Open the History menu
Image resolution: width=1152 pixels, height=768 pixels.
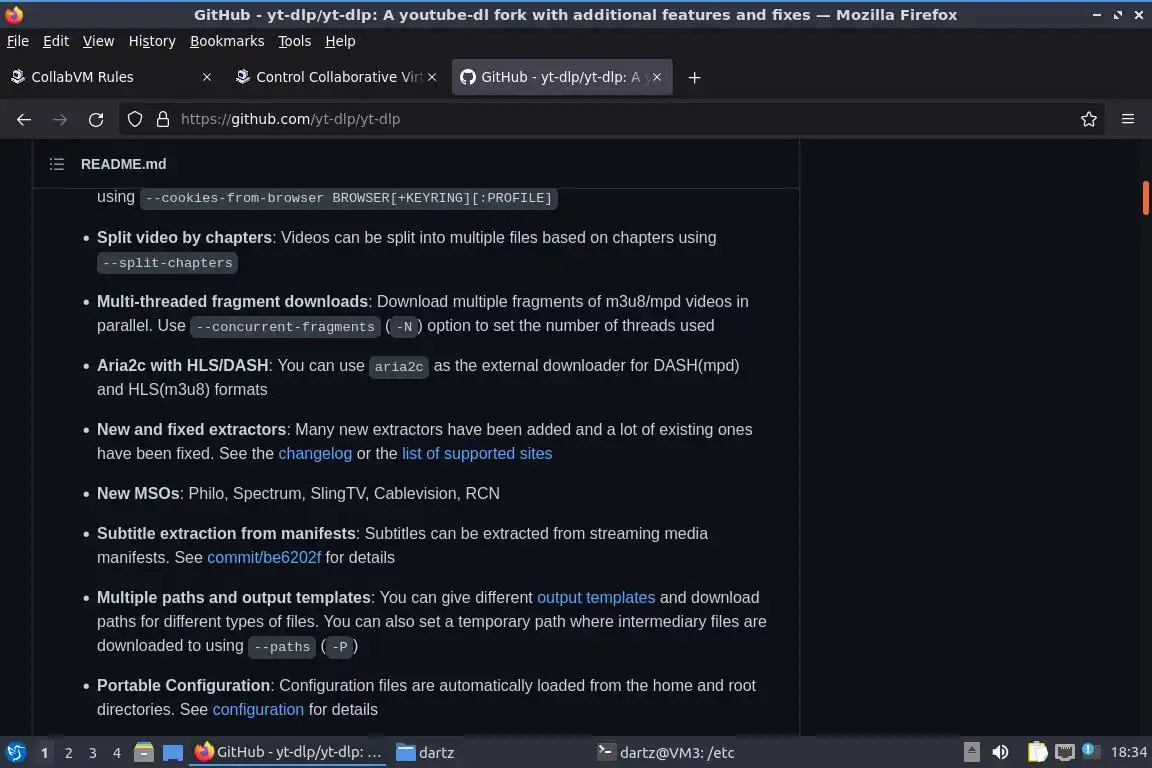pyautogui.click(x=152, y=41)
